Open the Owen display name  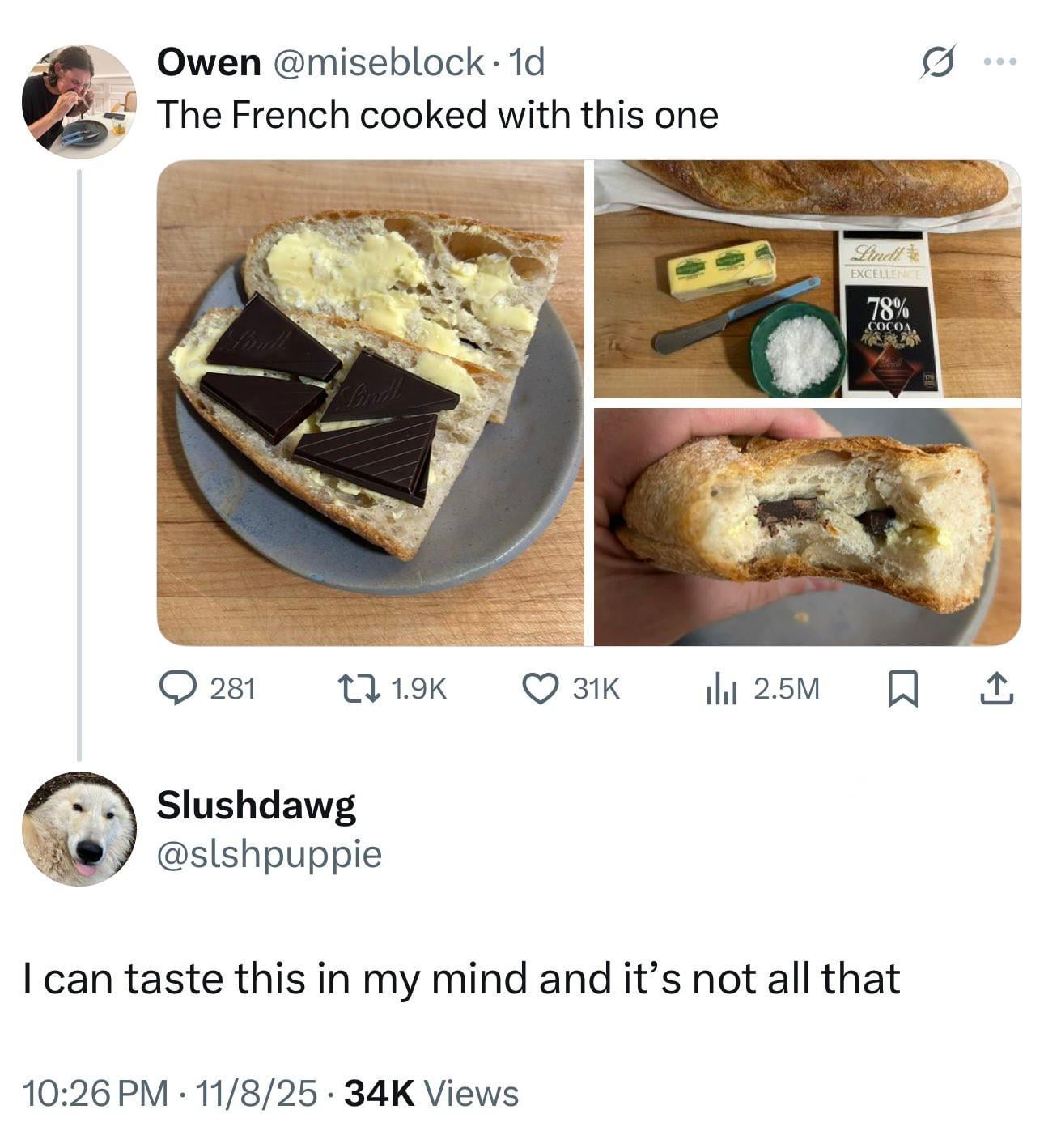[209, 62]
